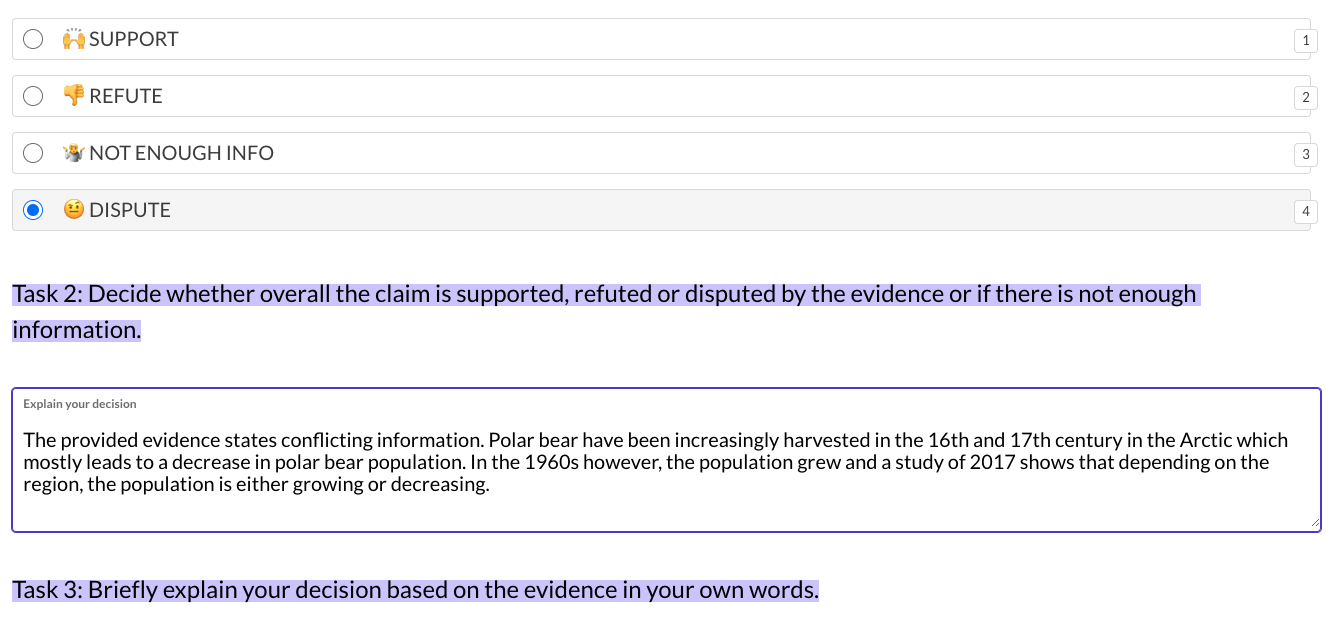Click the text area resize handle
Screen dimensions: 1331x622
(x=1314, y=524)
